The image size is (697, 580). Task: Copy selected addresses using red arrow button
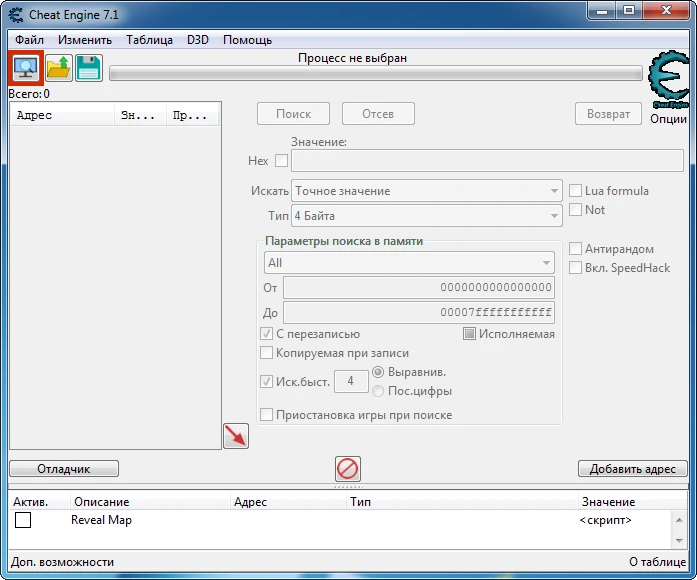point(236,436)
